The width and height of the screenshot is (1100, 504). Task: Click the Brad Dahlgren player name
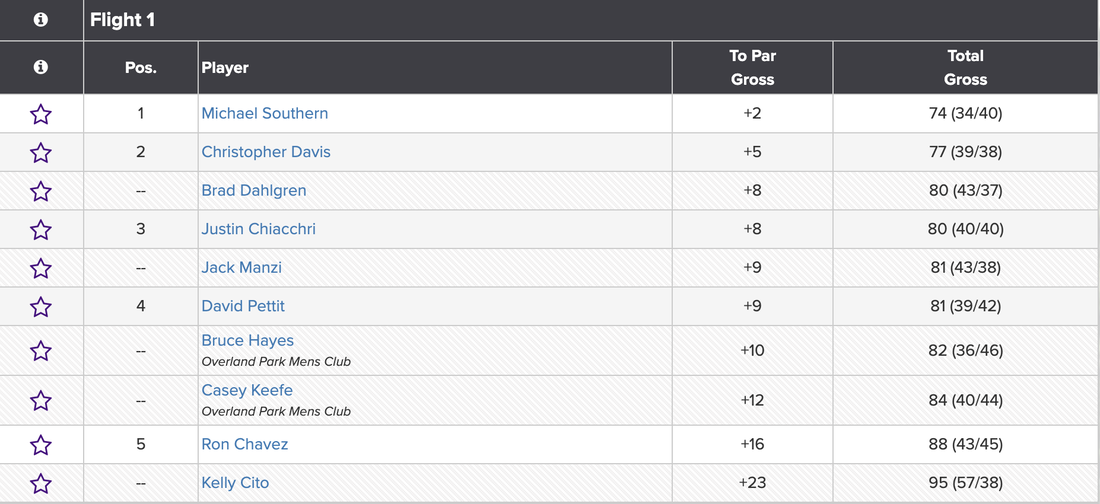tap(254, 191)
